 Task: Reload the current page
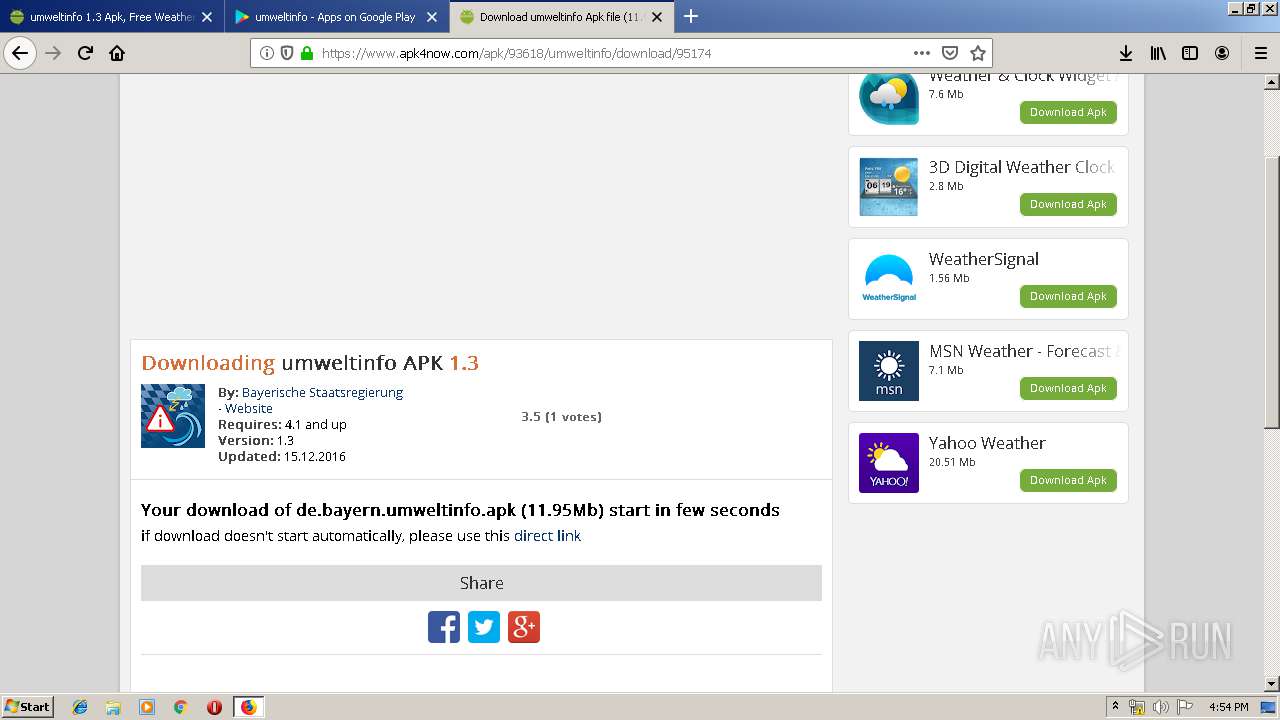(x=85, y=53)
